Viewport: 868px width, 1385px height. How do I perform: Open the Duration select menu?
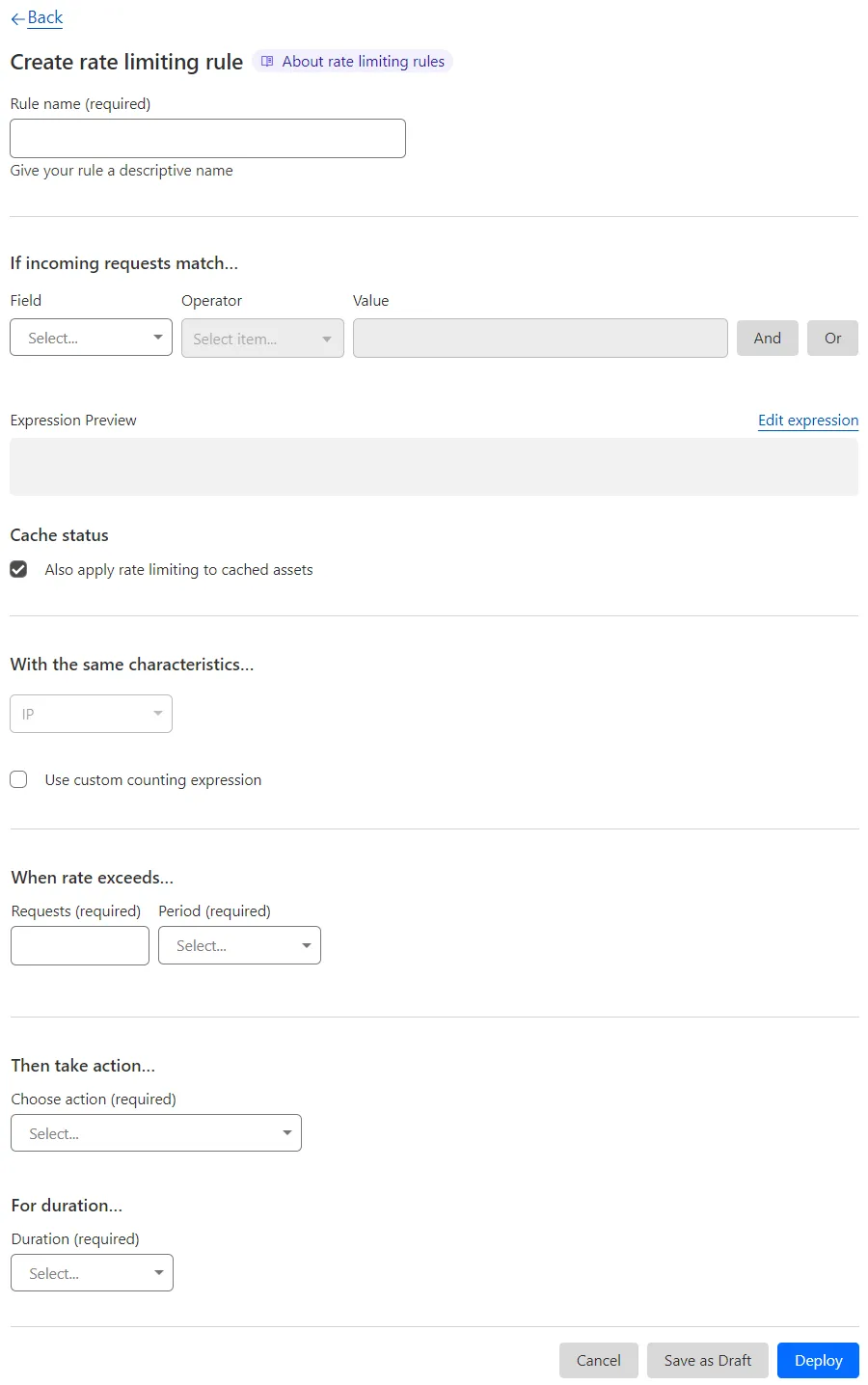[92, 1273]
